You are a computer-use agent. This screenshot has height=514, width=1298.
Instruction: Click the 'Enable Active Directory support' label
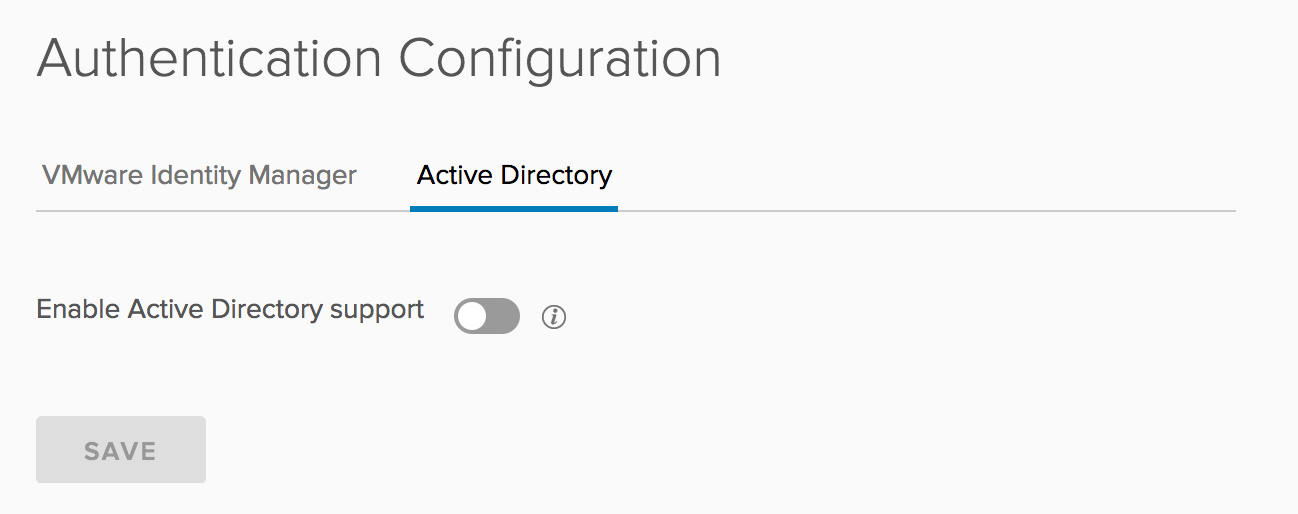click(230, 309)
